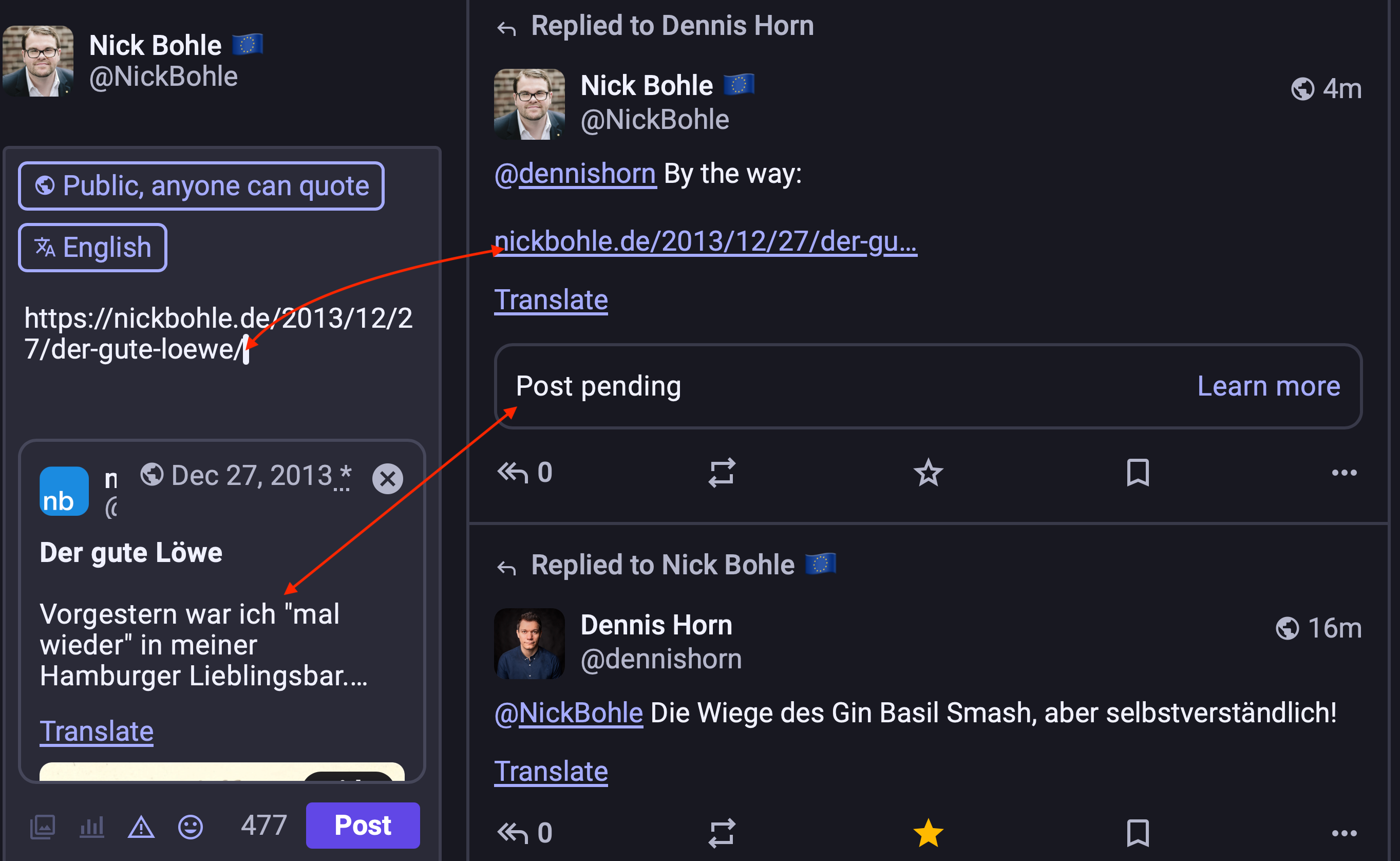Open Dennis Horn's profile picture
The height and width of the screenshot is (861, 1400).
529,644
